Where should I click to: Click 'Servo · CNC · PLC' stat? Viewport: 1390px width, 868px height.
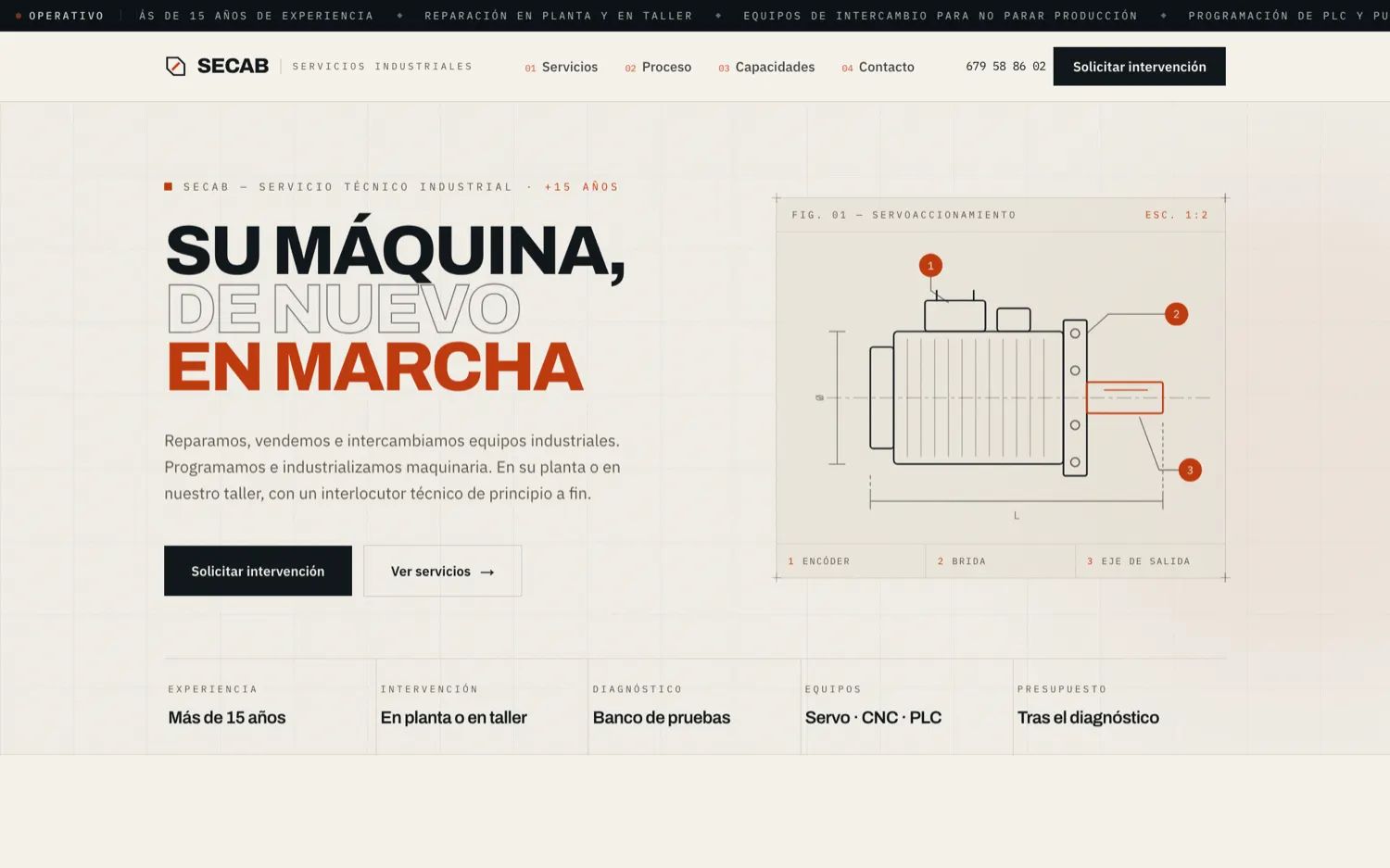pyautogui.click(x=873, y=717)
